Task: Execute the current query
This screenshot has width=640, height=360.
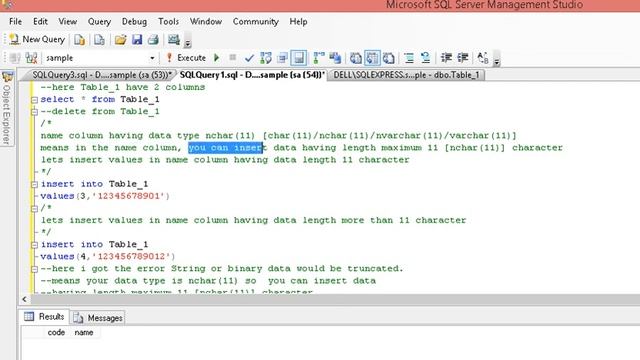Action: tap(186, 58)
